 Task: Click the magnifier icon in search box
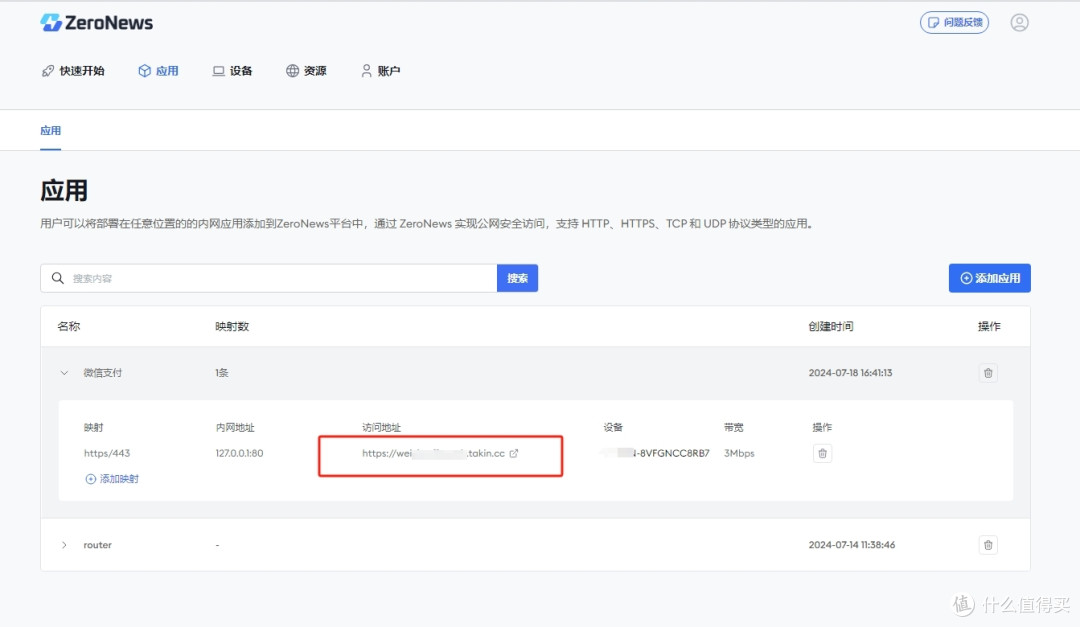coord(58,278)
